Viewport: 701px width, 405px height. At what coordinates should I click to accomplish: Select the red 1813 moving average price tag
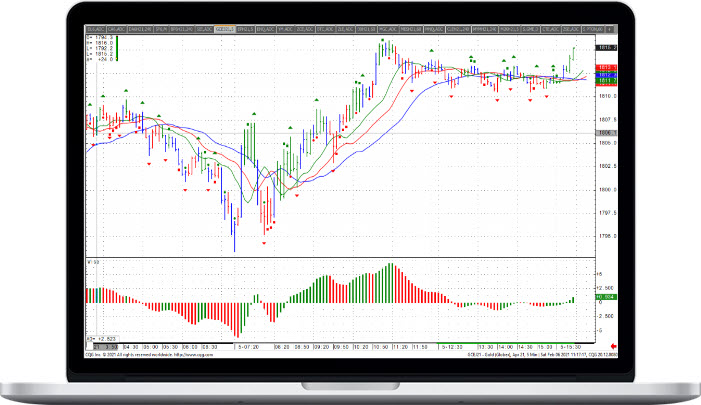[605, 68]
